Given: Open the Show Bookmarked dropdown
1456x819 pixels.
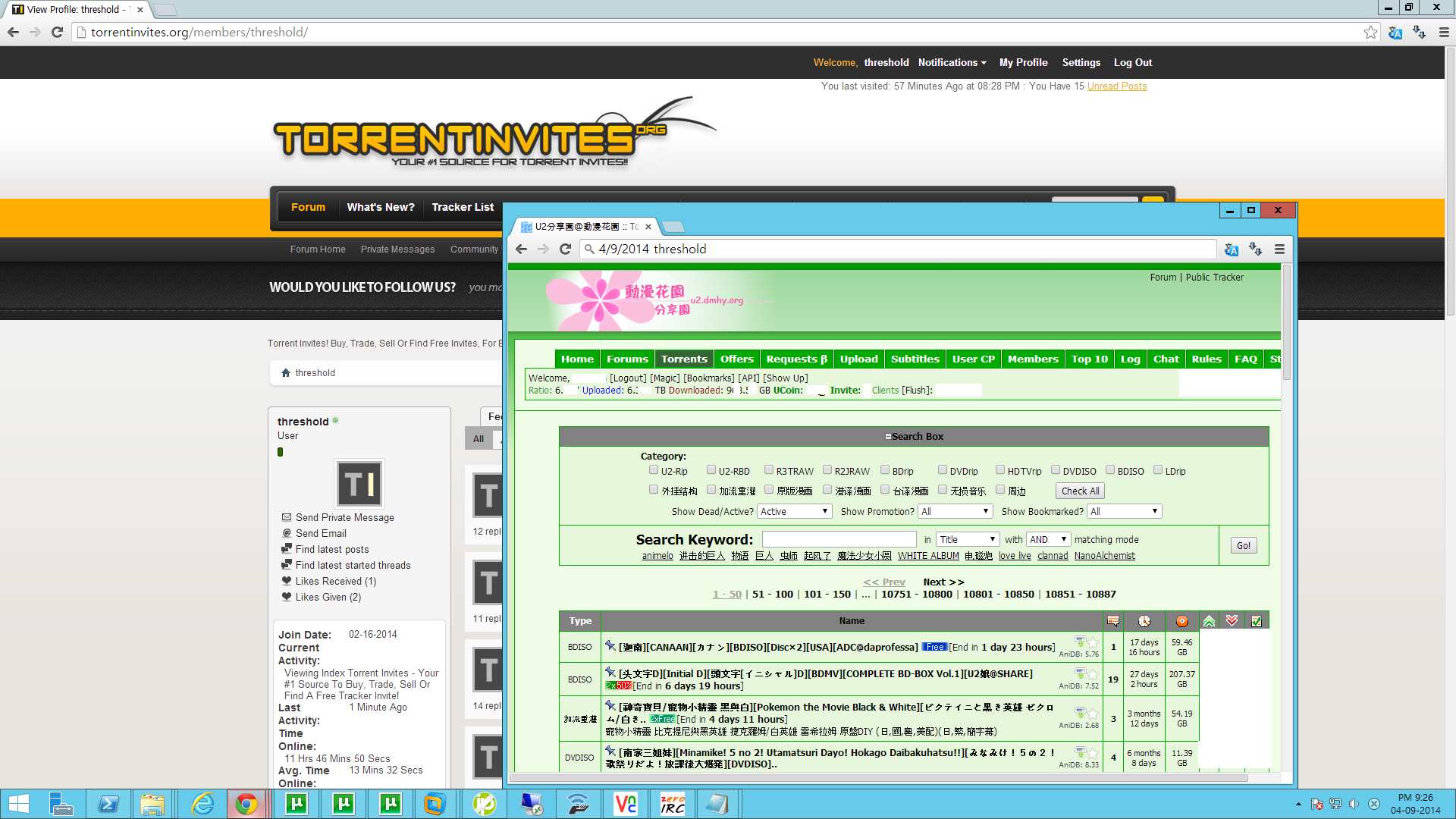Looking at the screenshot, I should point(1124,512).
